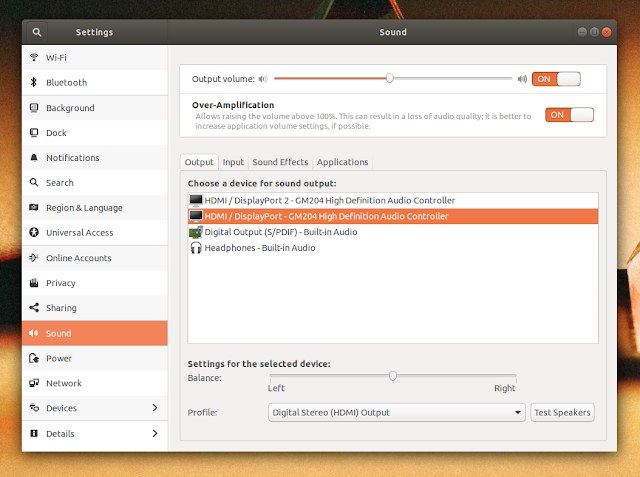The width and height of the screenshot is (640, 477).
Task: Open the Profile dropdown
Action: tap(396, 413)
